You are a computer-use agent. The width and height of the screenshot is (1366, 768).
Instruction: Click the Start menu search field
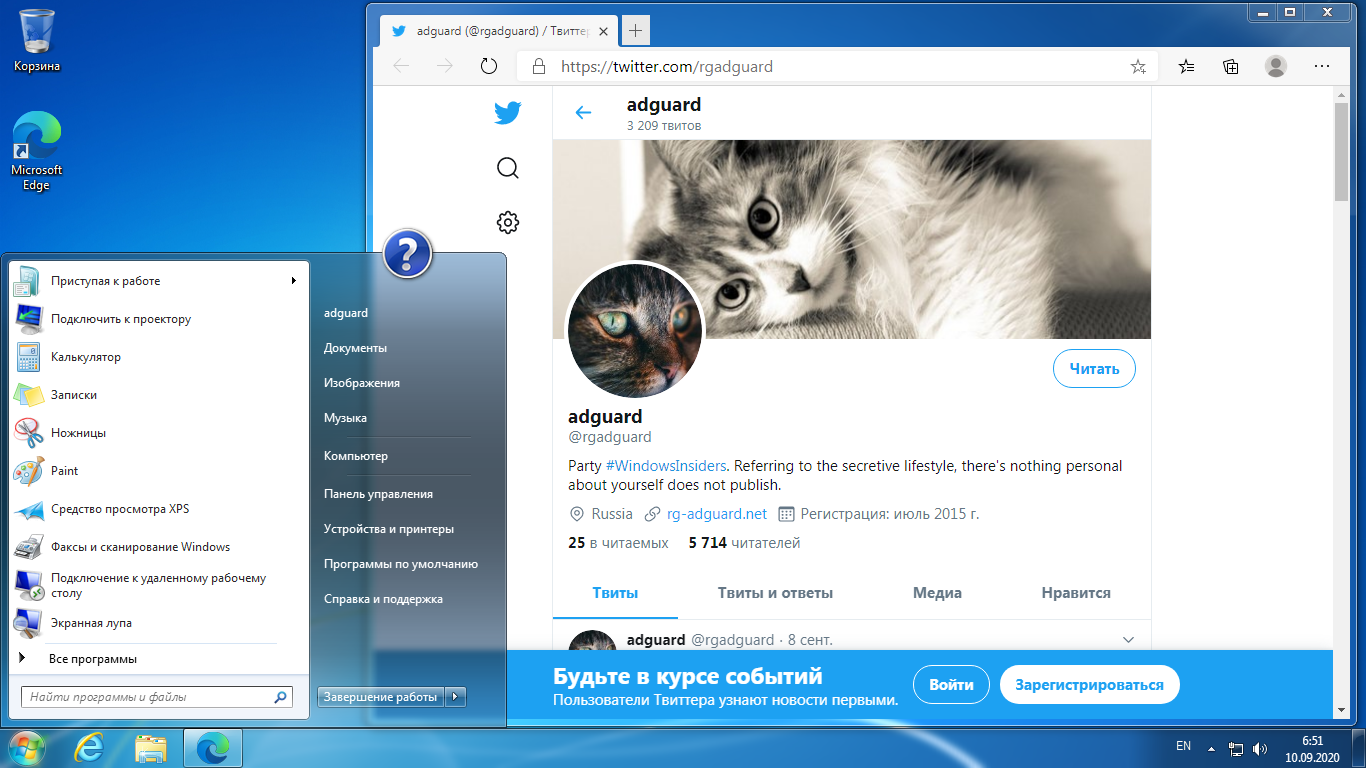point(157,697)
